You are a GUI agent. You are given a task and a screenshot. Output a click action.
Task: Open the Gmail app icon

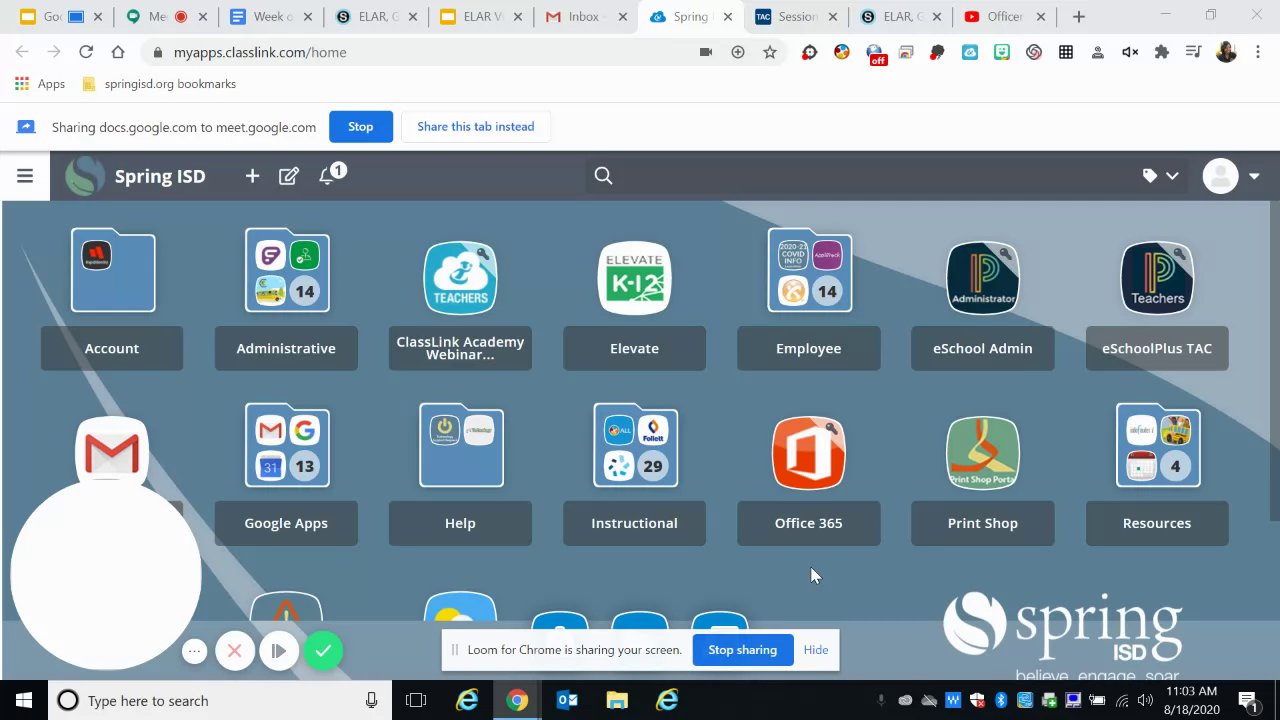click(112, 452)
